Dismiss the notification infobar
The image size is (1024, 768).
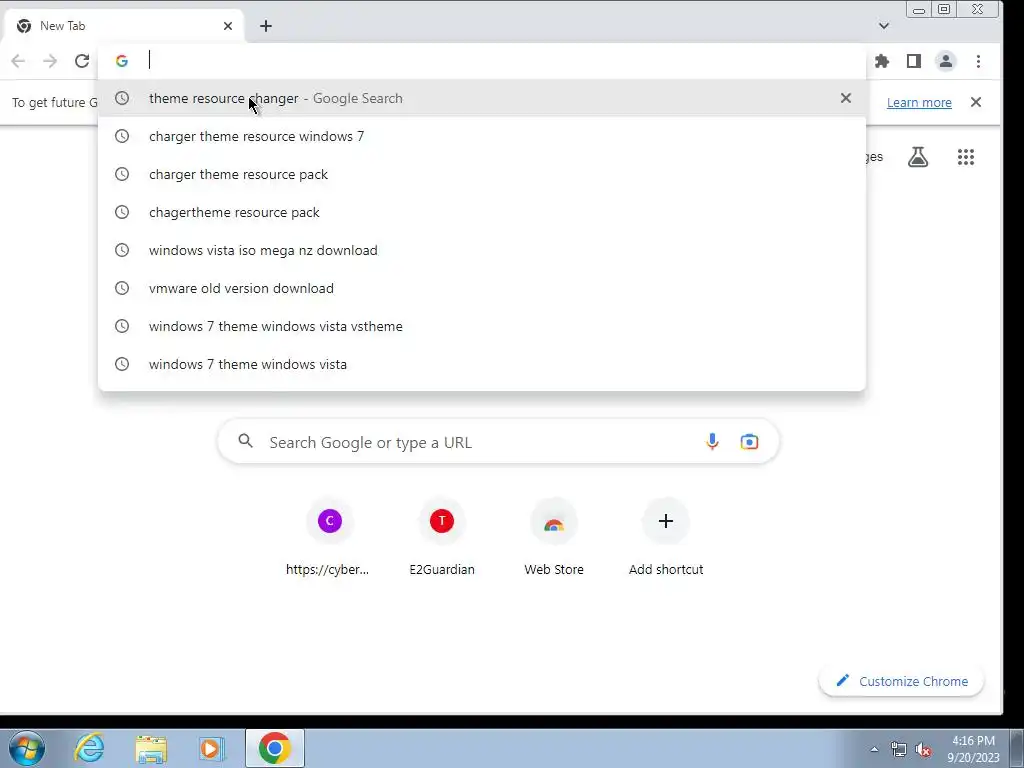(x=976, y=102)
